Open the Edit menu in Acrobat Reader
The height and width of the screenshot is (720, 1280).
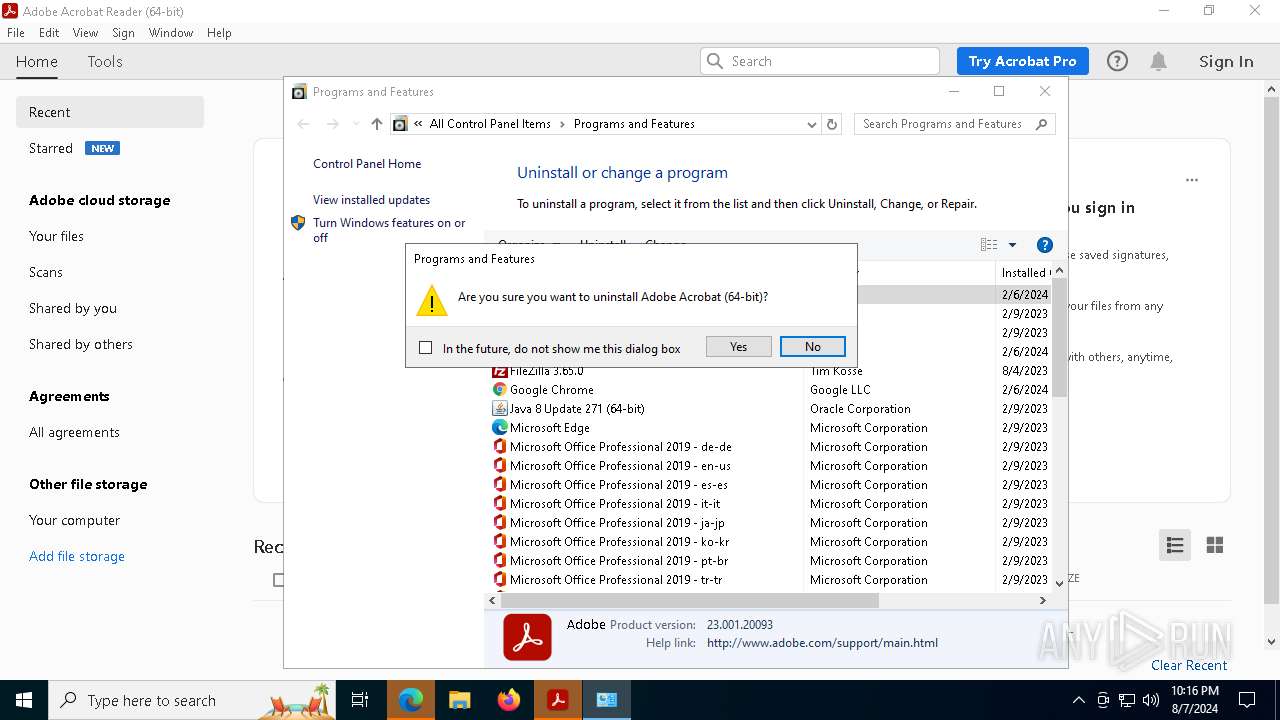(49, 33)
